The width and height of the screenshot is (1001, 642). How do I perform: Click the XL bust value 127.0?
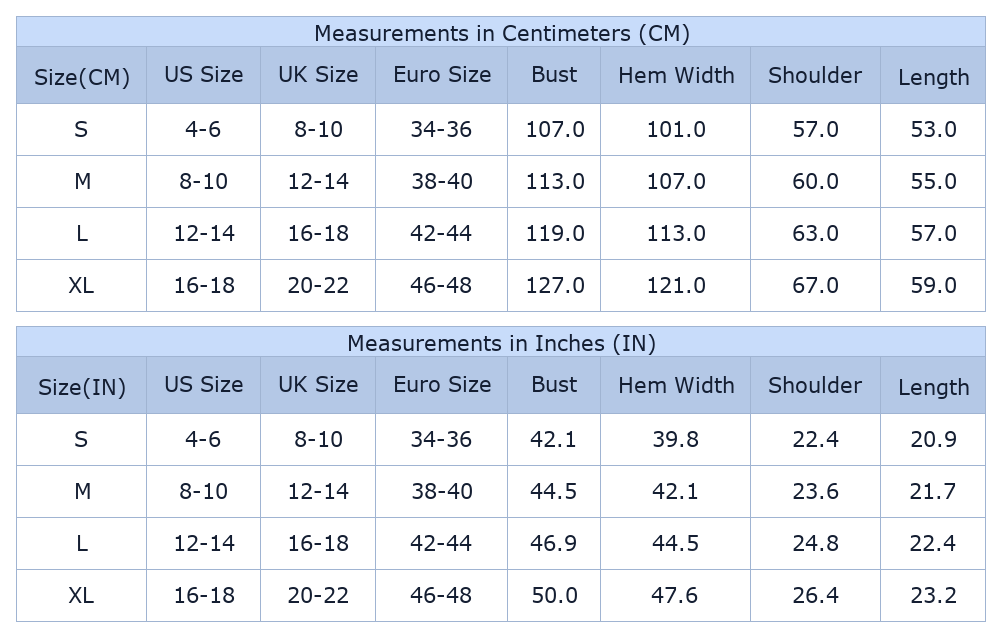[555, 285]
